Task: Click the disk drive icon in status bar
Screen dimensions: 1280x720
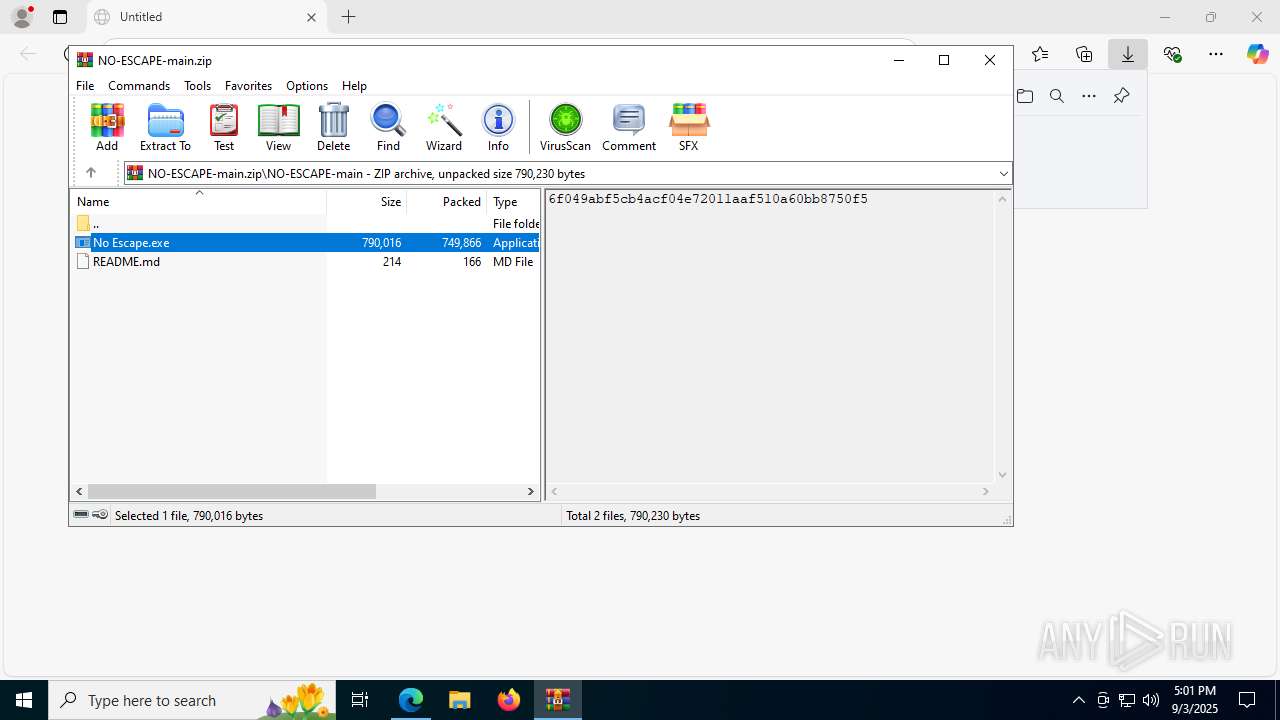Action: [81, 515]
